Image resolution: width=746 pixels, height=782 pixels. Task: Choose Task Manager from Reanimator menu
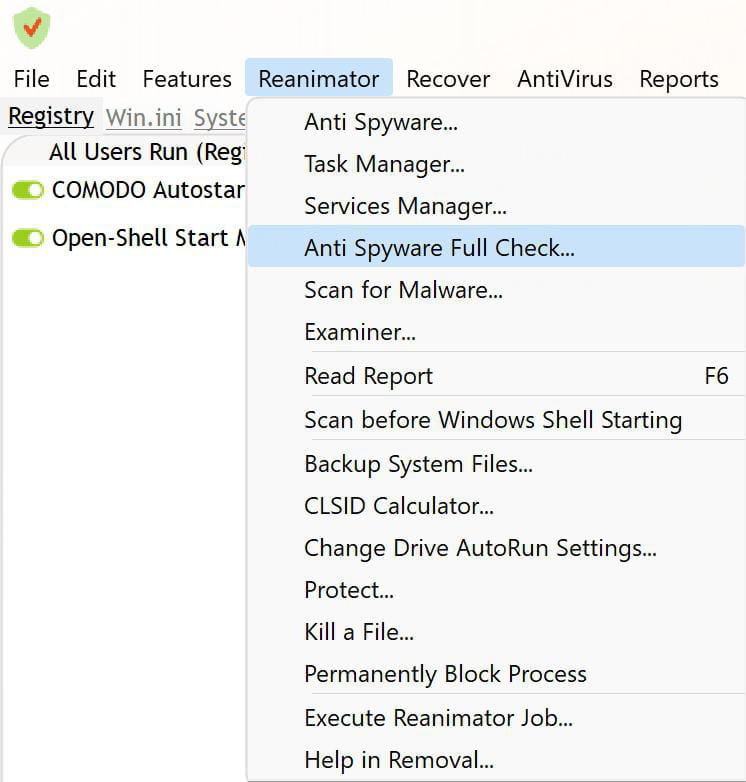(x=384, y=164)
